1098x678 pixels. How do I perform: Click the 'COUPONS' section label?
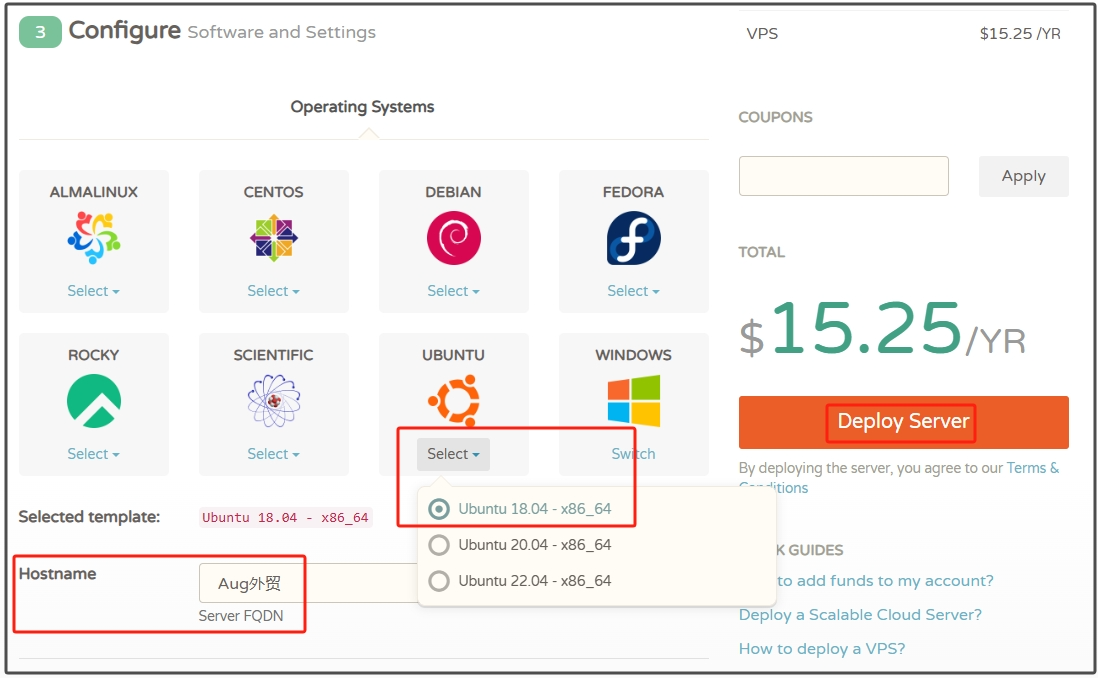point(776,117)
